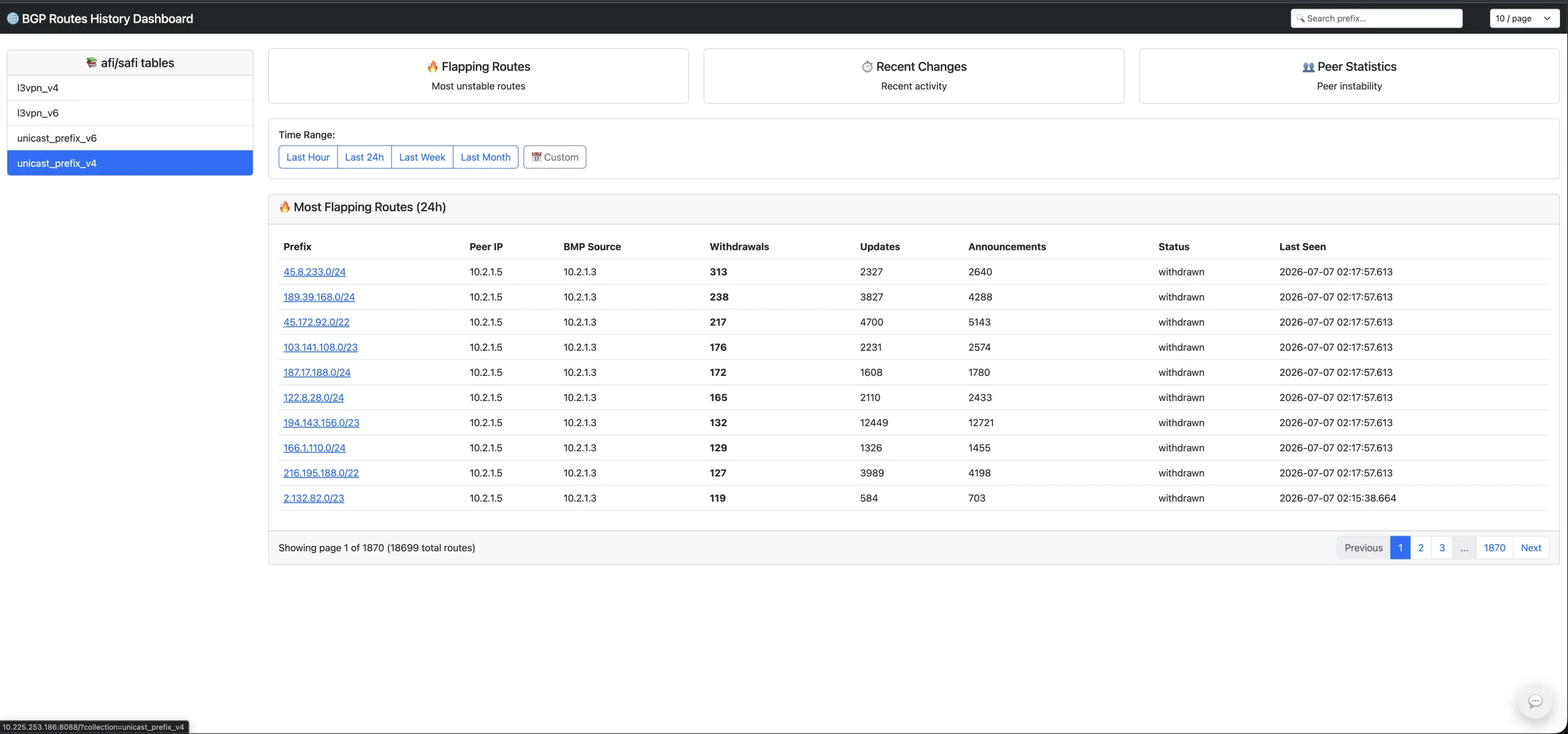Click the globe icon beside dashboard title
Image resolution: width=1568 pixels, height=734 pixels.
click(x=12, y=18)
